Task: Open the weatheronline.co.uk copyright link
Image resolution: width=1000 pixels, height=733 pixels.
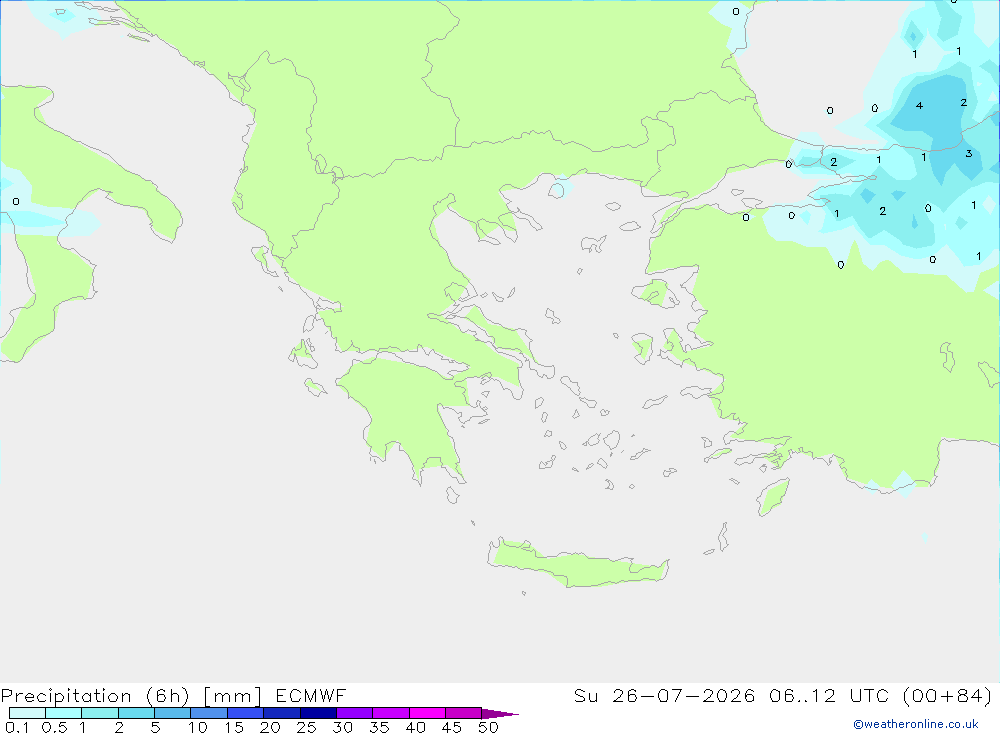Action: (x=916, y=724)
